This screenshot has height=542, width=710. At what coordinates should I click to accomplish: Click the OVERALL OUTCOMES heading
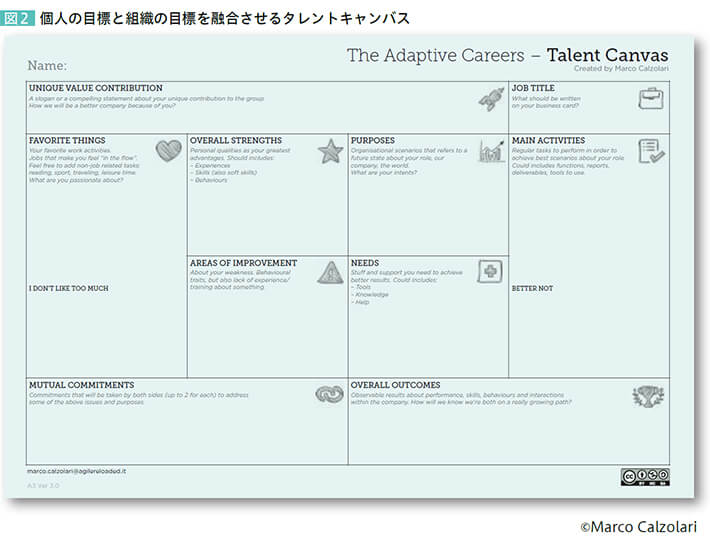click(x=395, y=385)
